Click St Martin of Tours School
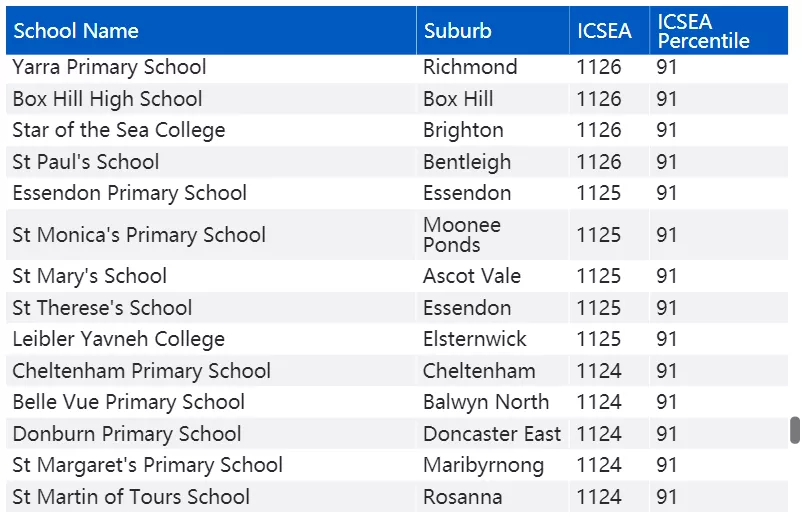The width and height of the screenshot is (802, 517). click(131, 497)
